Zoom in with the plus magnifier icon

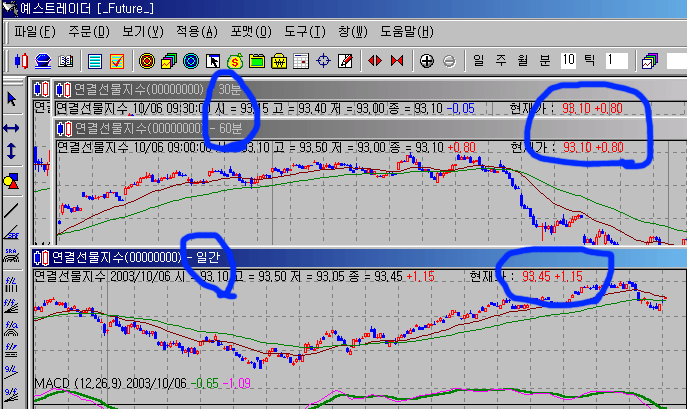(427, 61)
